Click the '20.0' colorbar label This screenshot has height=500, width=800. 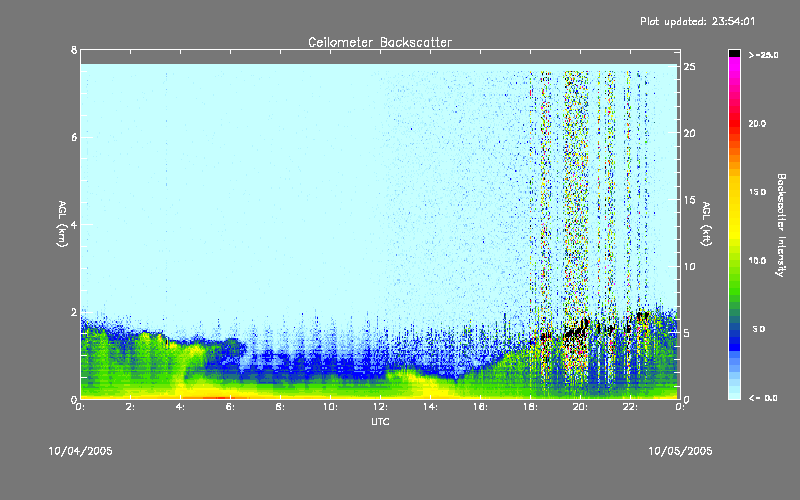tap(757, 123)
